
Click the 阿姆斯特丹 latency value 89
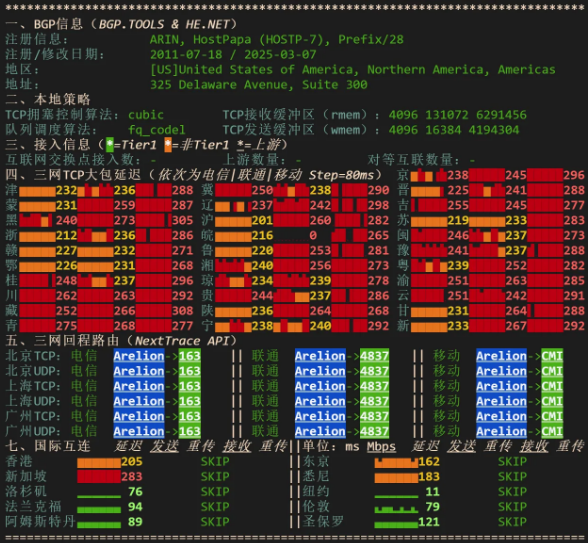click(x=135, y=521)
